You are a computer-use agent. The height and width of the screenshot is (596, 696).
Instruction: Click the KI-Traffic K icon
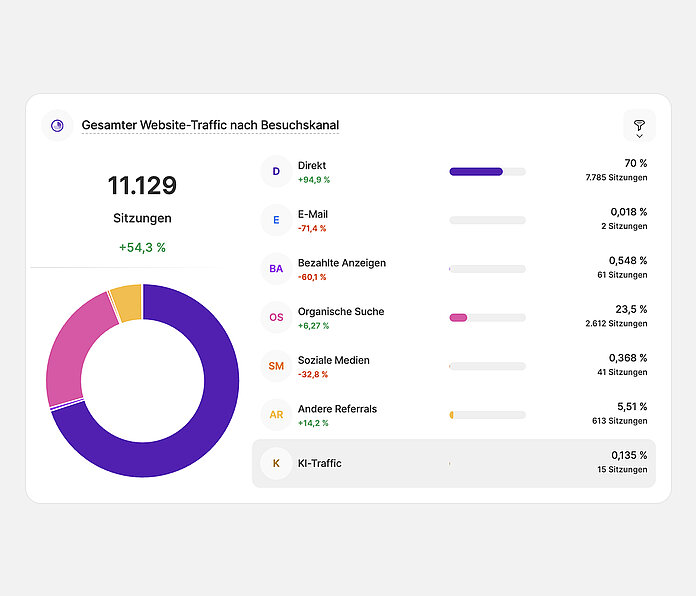pos(276,463)
